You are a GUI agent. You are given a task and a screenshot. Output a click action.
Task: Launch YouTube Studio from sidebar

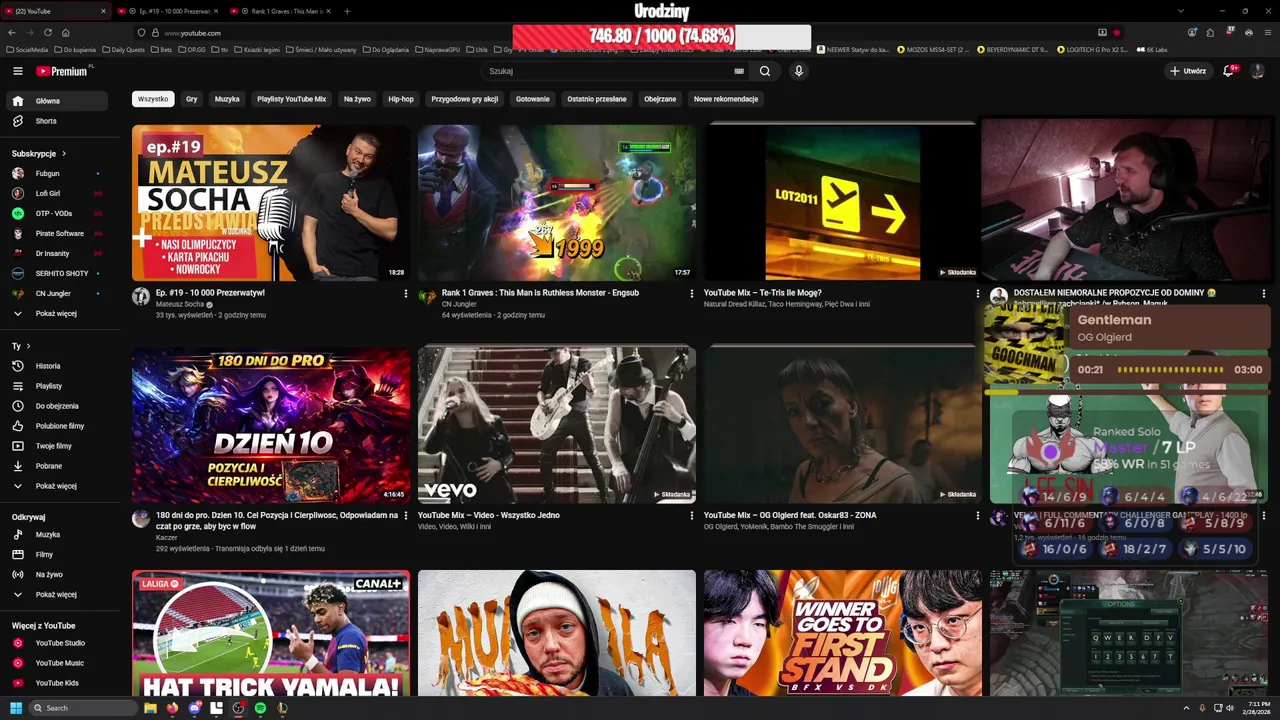(x=58, y=643)
